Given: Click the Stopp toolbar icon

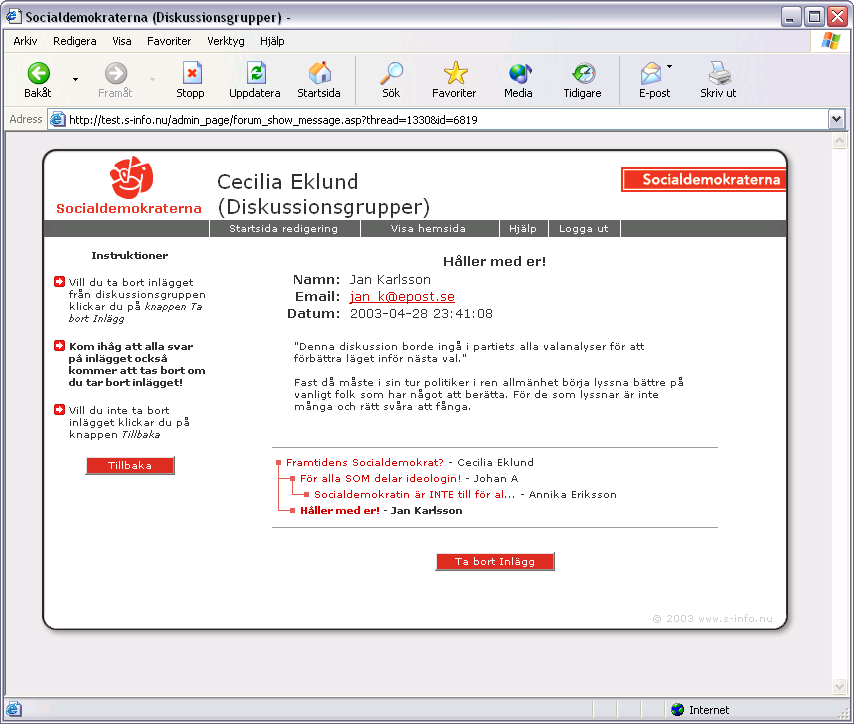Looking at the screenshot, I should pos(191,73).
